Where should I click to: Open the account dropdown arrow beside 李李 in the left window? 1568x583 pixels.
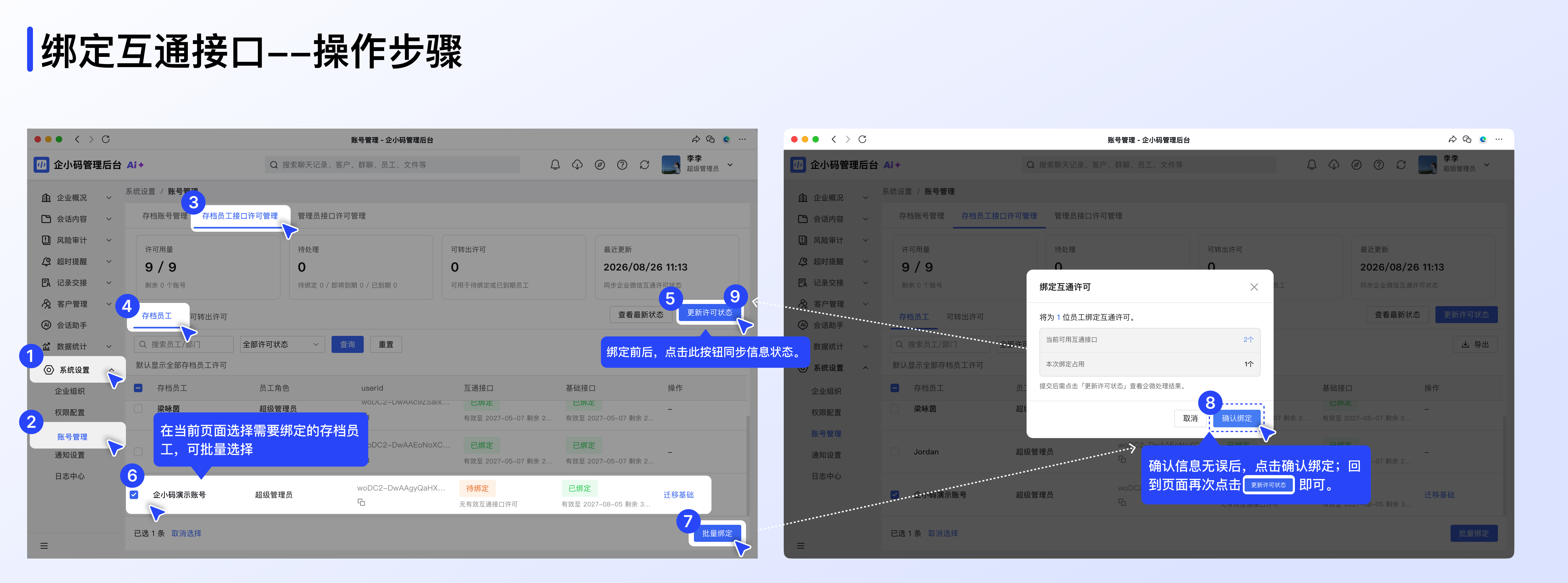click(730, 165)
